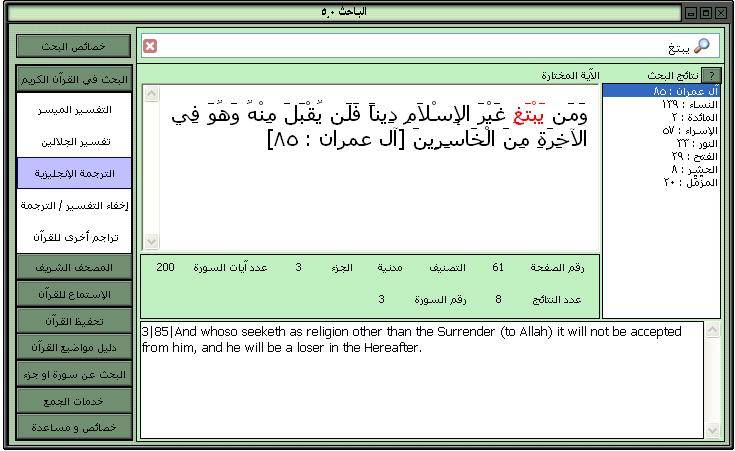Select تفسير الجلالين option
The height and width of the screenshot is (451, 735).
pyautogui.click(x=74, y=142)
